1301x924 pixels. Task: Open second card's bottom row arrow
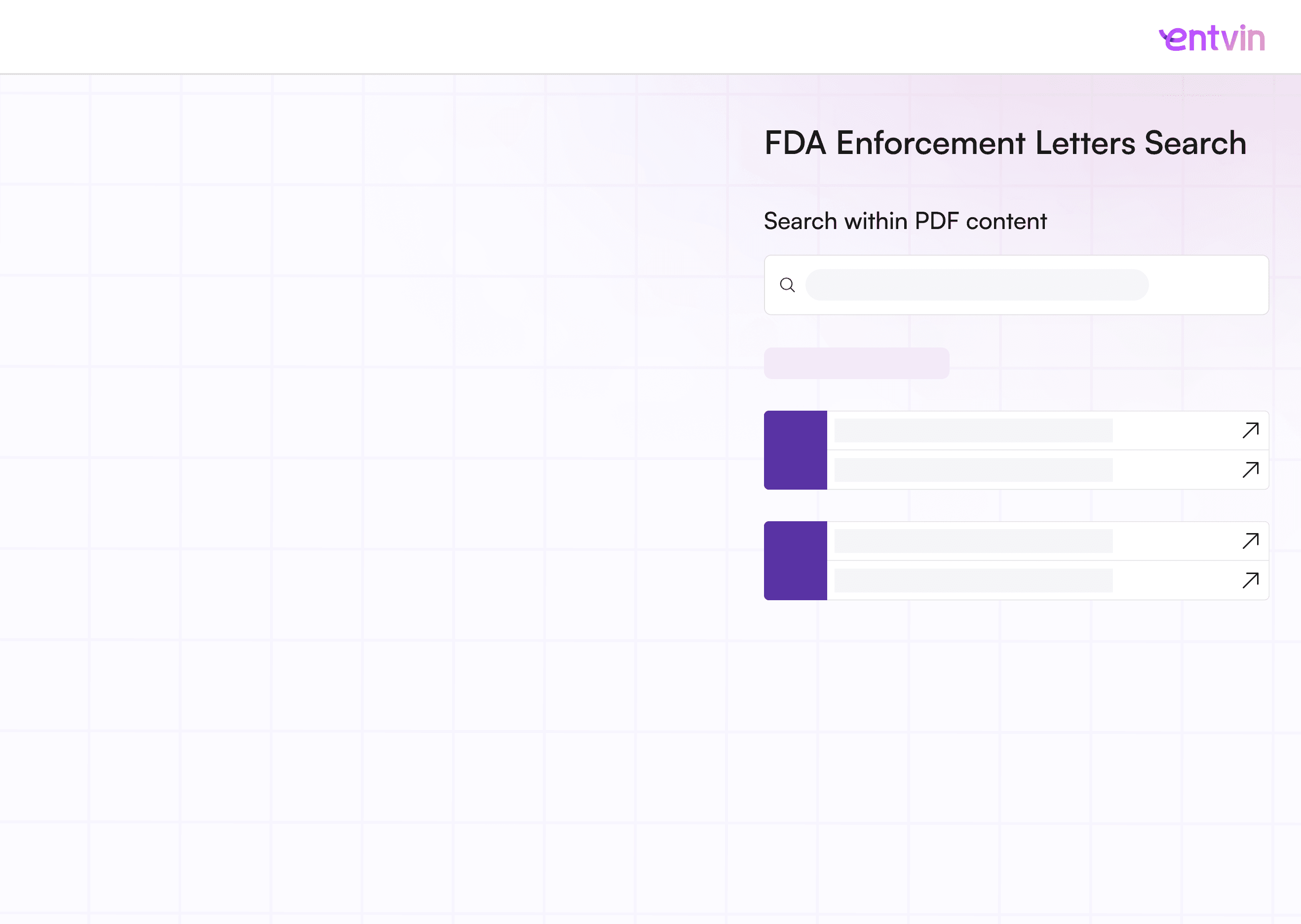click(1250, 580)
